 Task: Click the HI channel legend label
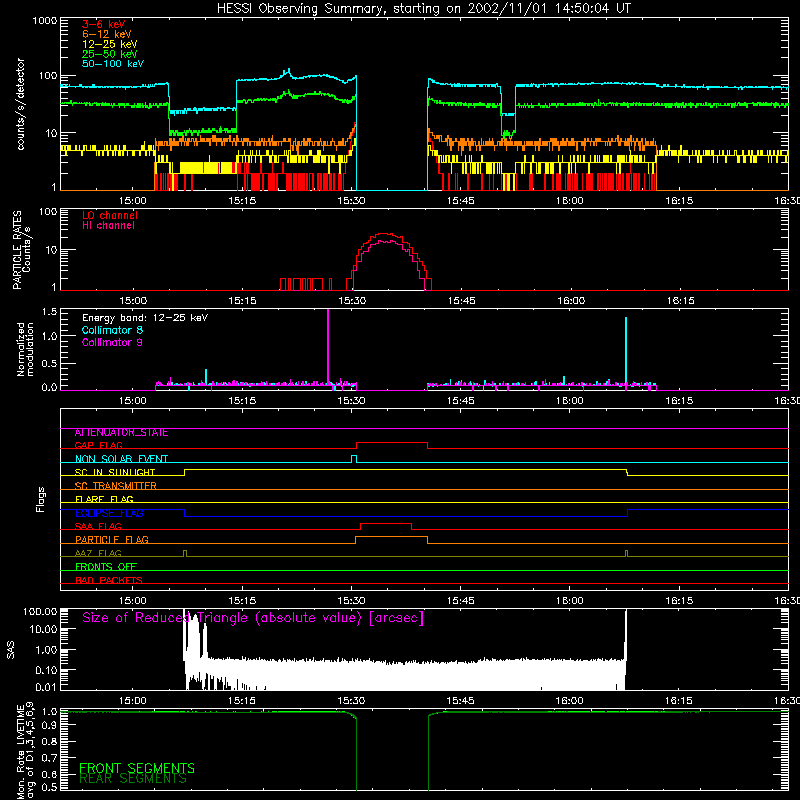point(108,225)
